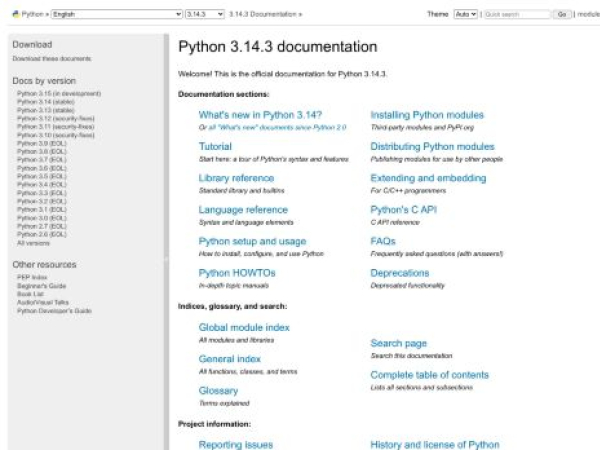
Task: Open Download these documents link
Action: click(x=52, y=59)
